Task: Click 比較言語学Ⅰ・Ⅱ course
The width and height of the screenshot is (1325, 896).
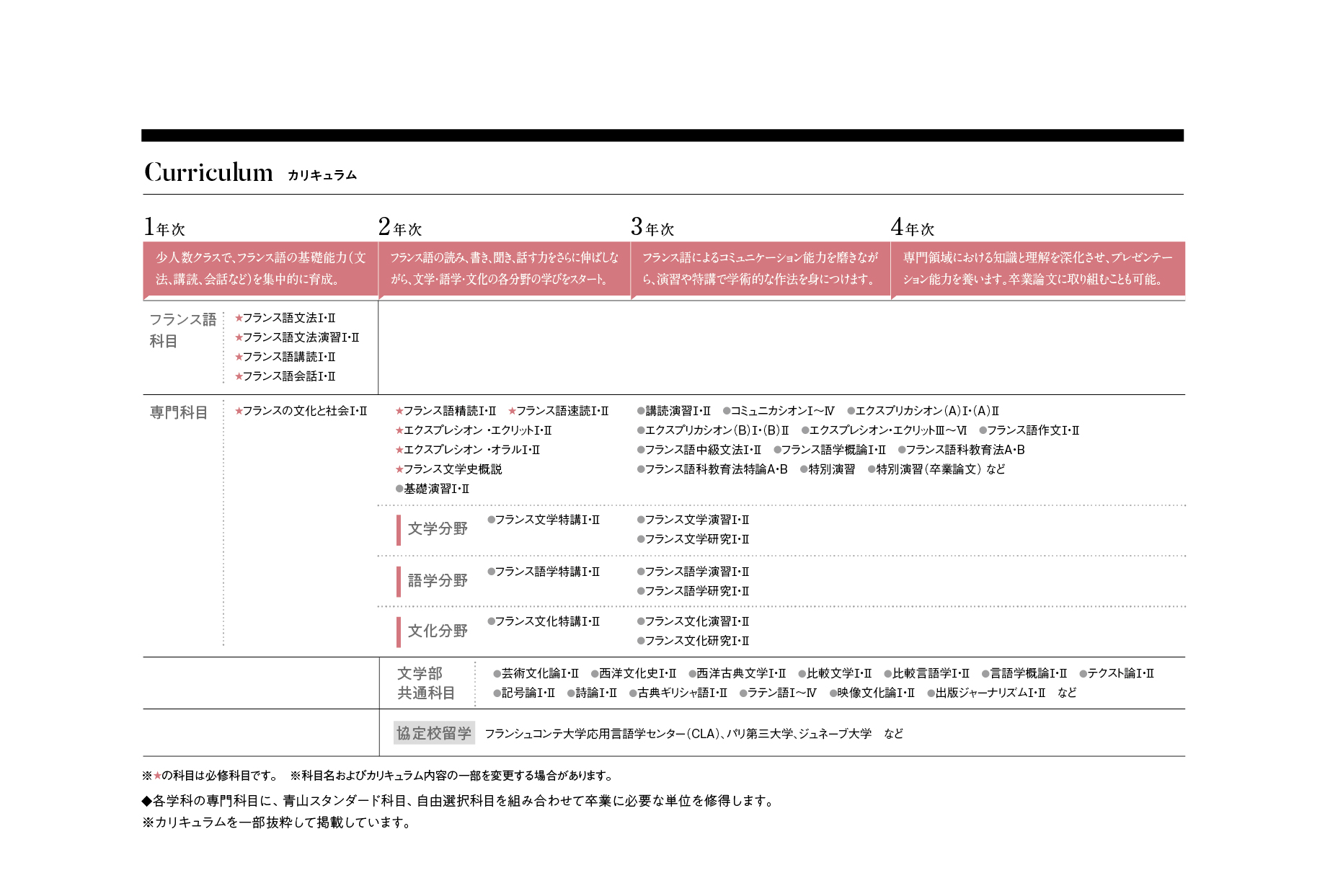Action: (927, 673)
